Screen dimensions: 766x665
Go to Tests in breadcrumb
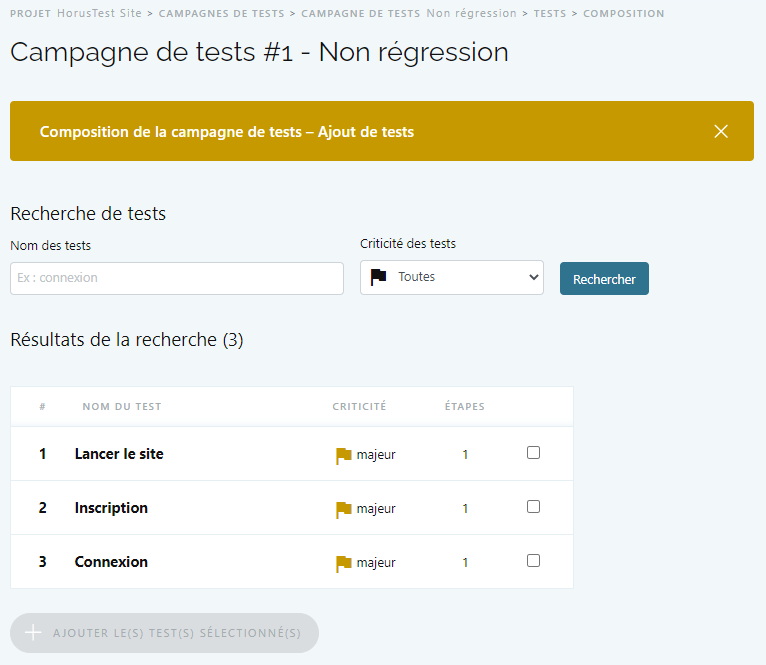[x=549, y=14]
